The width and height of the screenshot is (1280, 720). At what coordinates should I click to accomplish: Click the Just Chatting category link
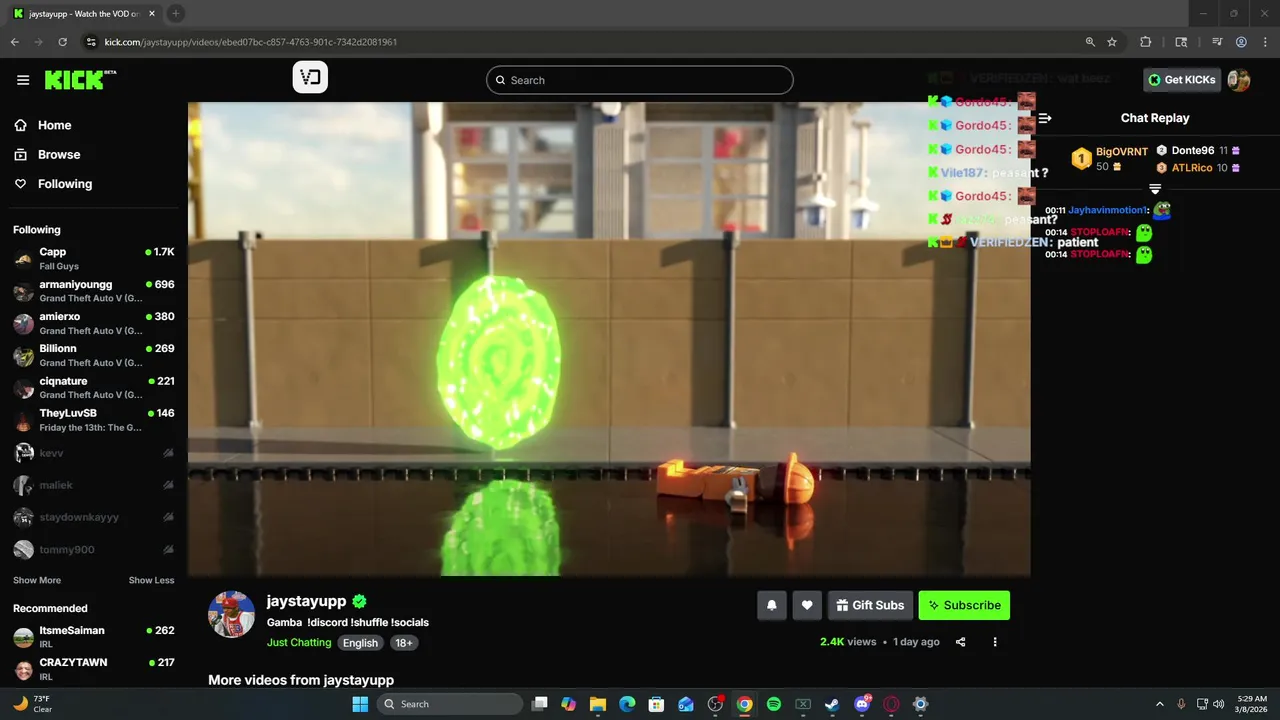[x=299, y=643]
